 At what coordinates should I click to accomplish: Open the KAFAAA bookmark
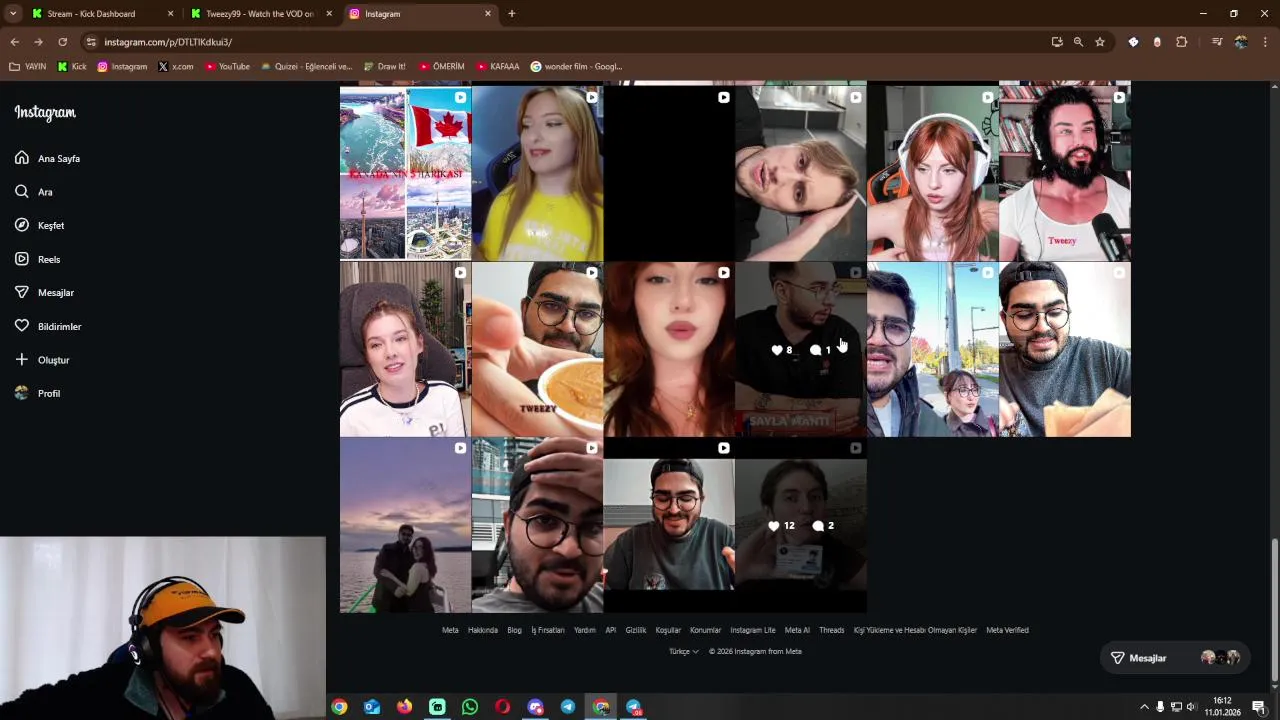(498, 67)
